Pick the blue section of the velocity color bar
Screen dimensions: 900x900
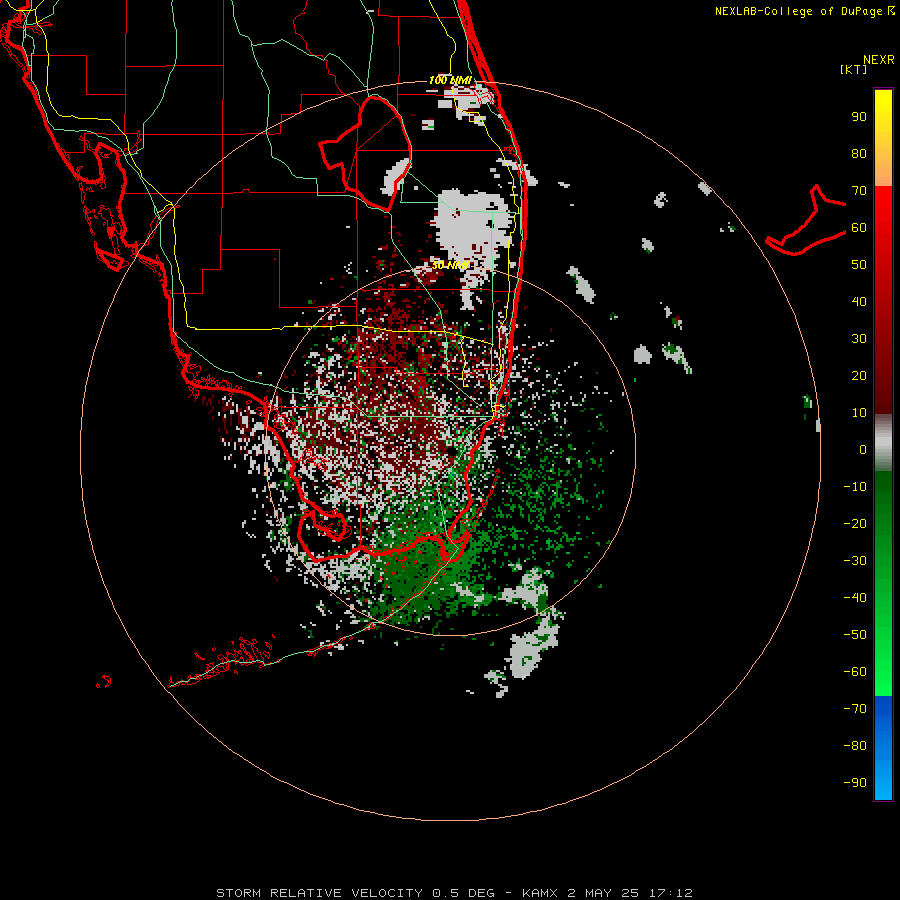(x=883, y=748)
